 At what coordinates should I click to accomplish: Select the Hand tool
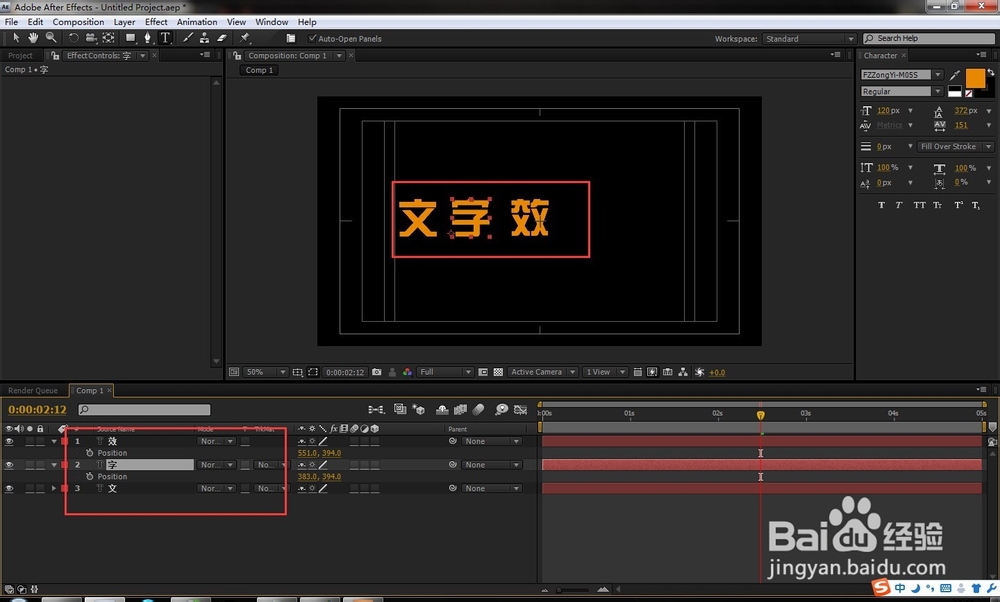32,38
